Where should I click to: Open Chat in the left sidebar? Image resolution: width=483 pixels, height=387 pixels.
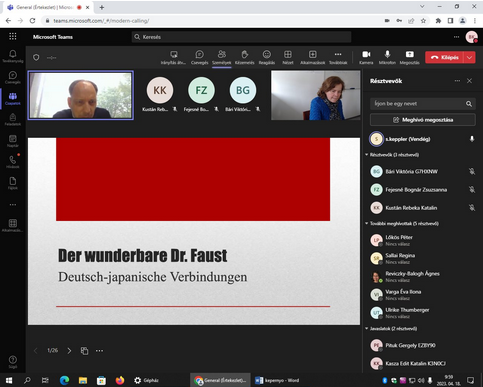(x=13, y=77)
